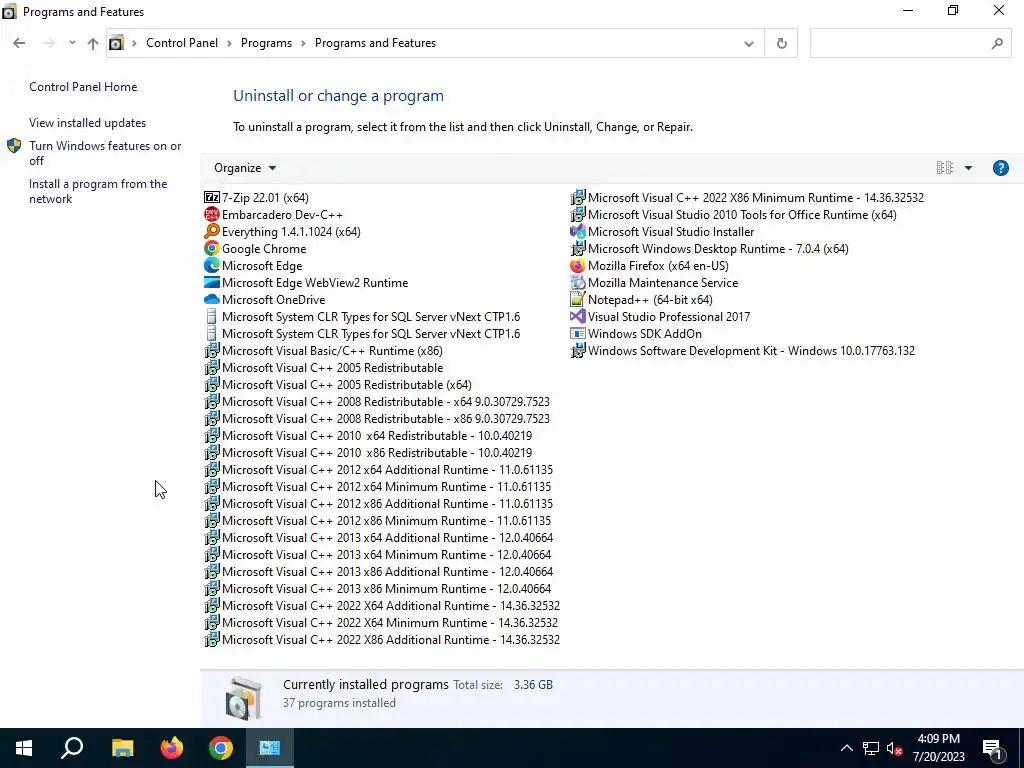This screenshot has height=768, width=1024.
Task: Click the Everything search program icon
Action: coord(212,231)
